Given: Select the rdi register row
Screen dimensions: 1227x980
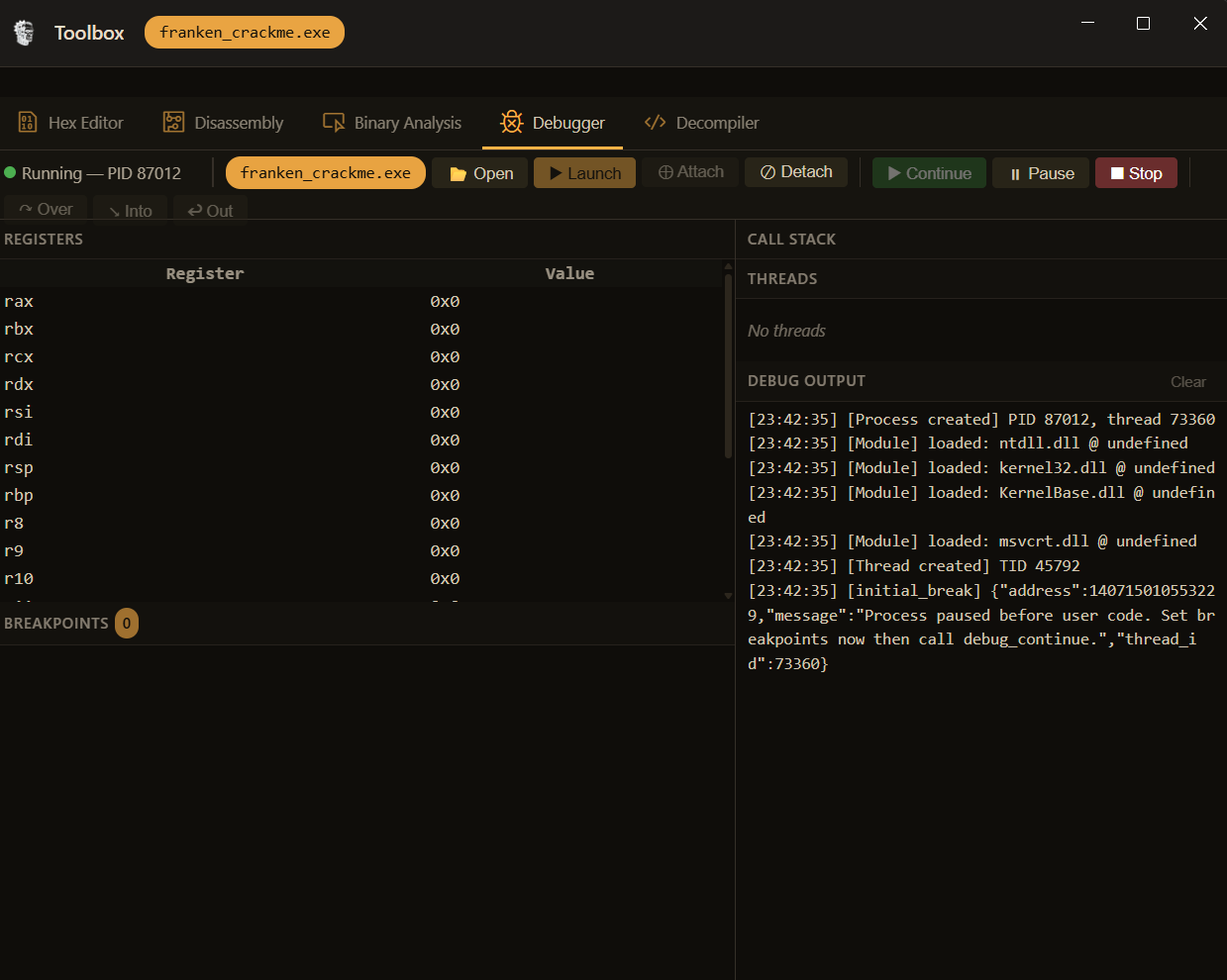Looking at the screenshot, I should tap(361, 440).
